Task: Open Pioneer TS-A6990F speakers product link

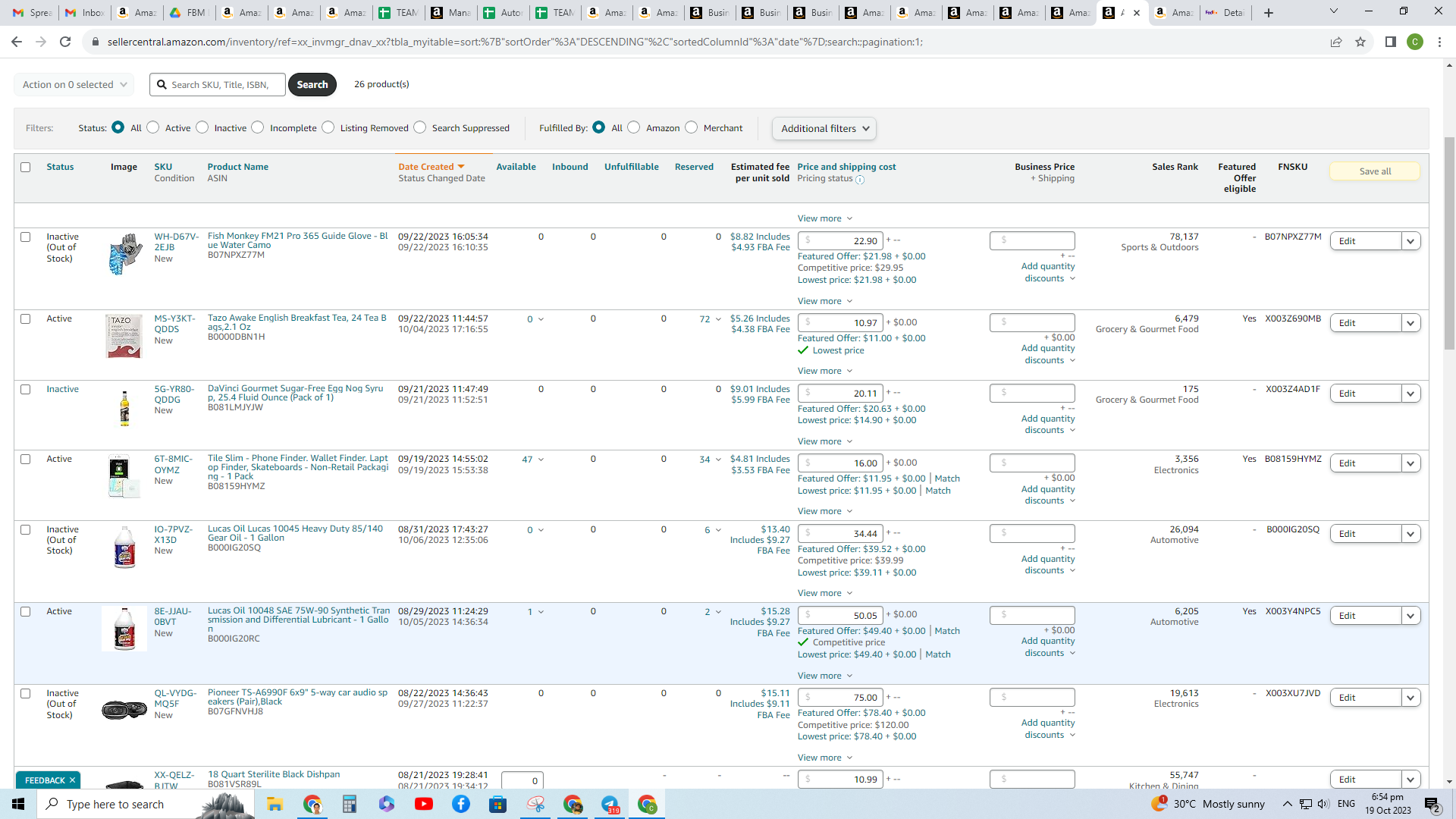Action: [298, 697]
